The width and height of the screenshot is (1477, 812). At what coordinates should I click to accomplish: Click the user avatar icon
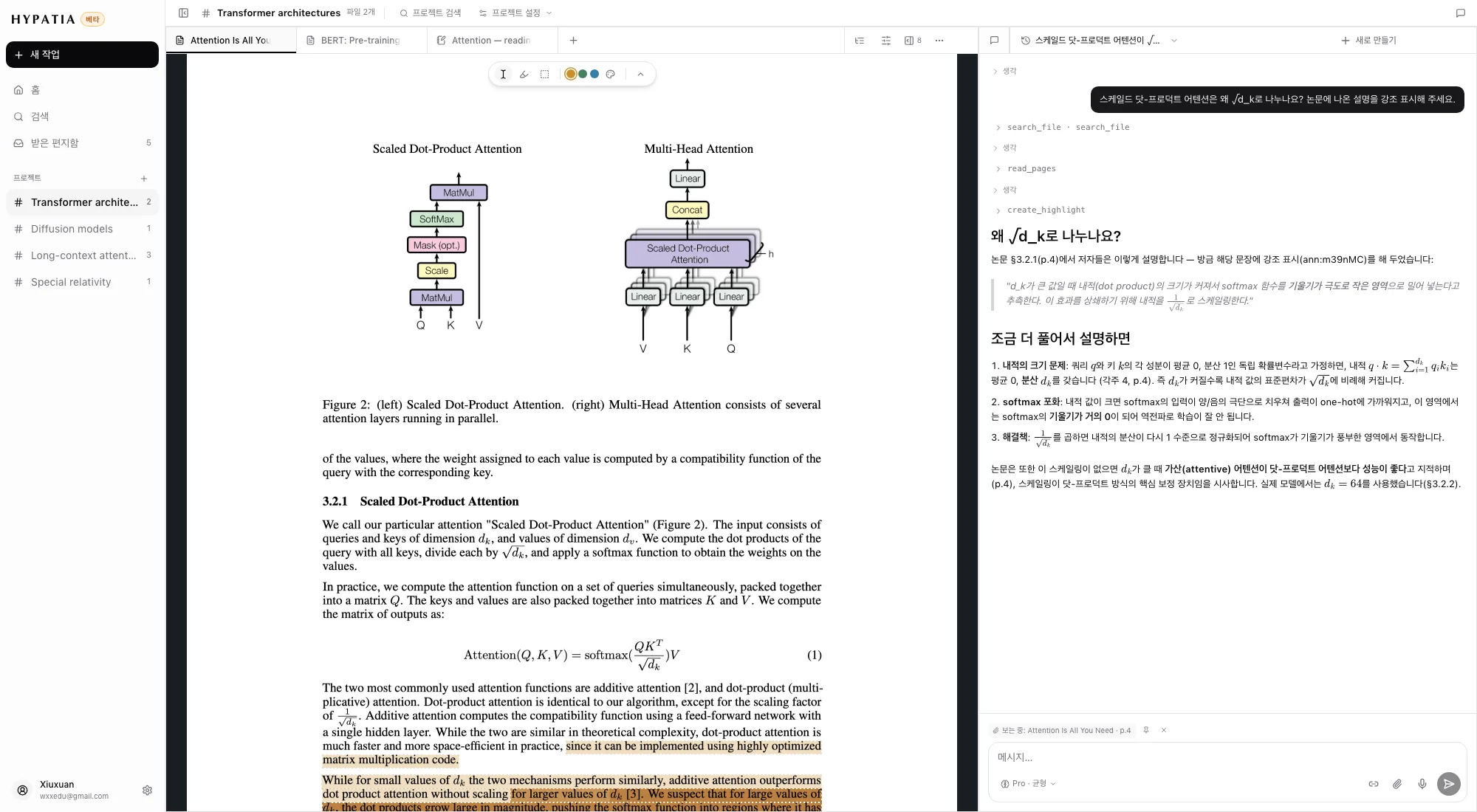[23, 791]
